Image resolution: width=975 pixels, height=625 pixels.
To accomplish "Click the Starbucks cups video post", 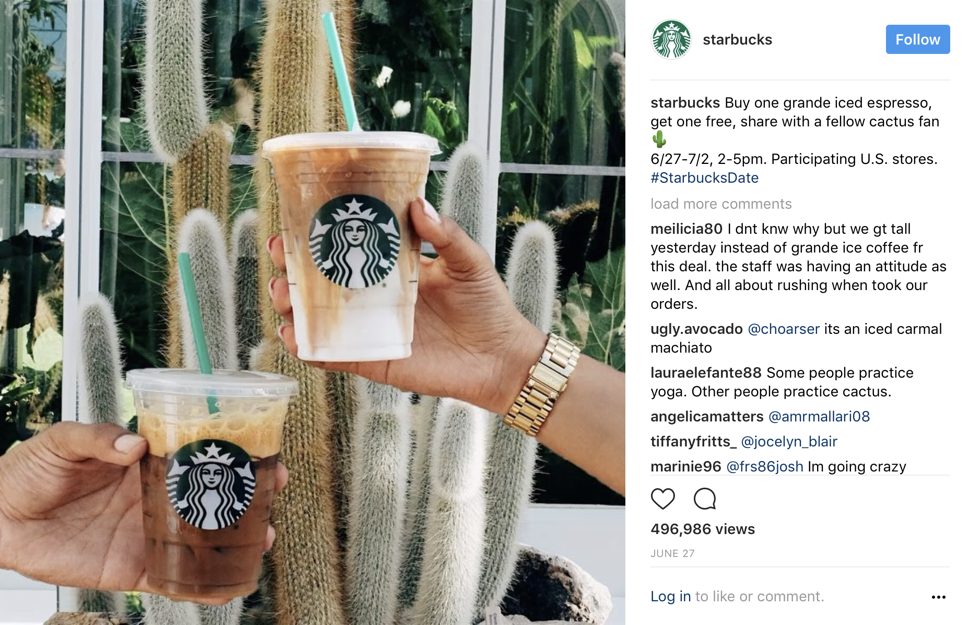I will 312,312.
